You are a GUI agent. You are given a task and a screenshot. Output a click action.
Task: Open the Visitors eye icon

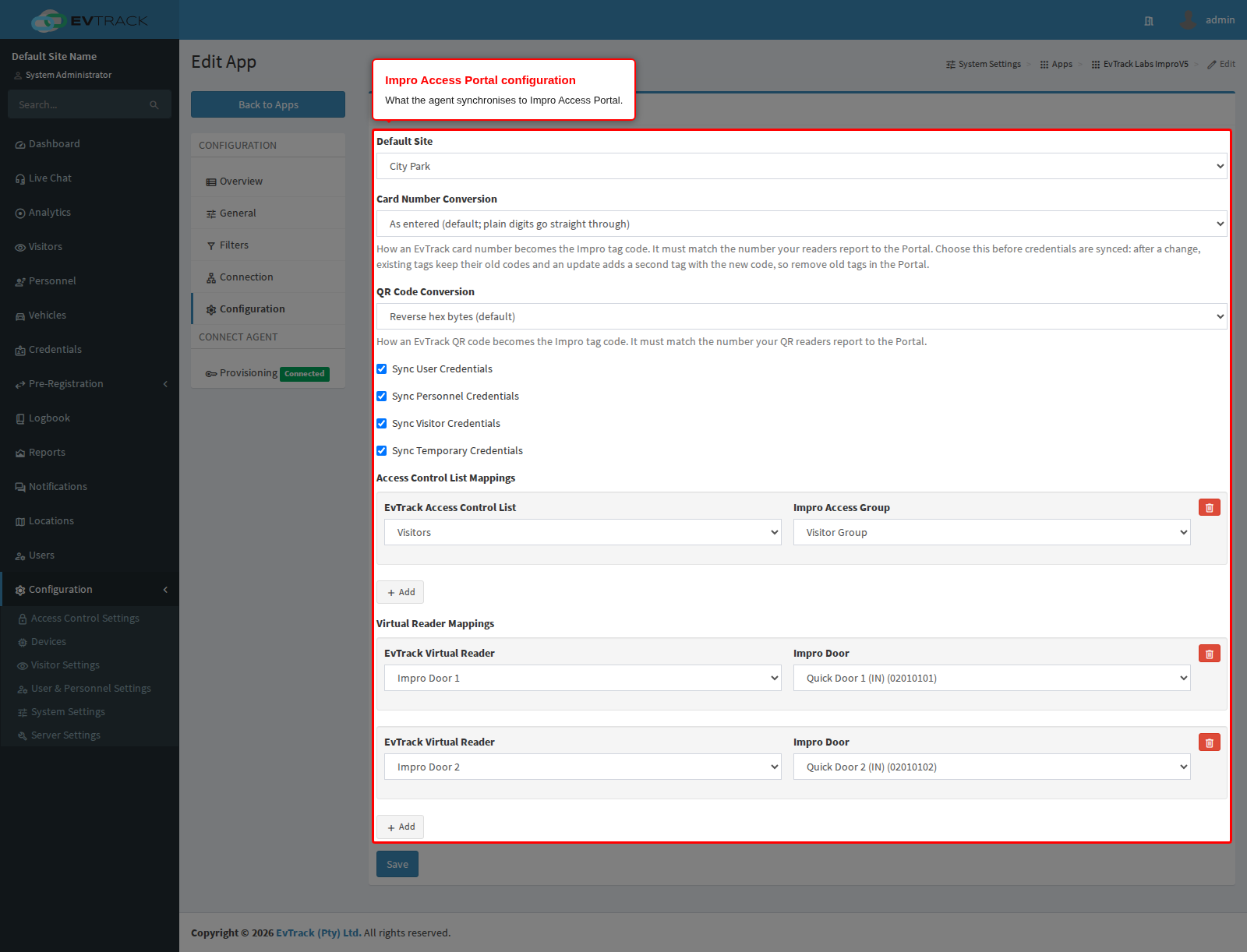tap(20, 248)
